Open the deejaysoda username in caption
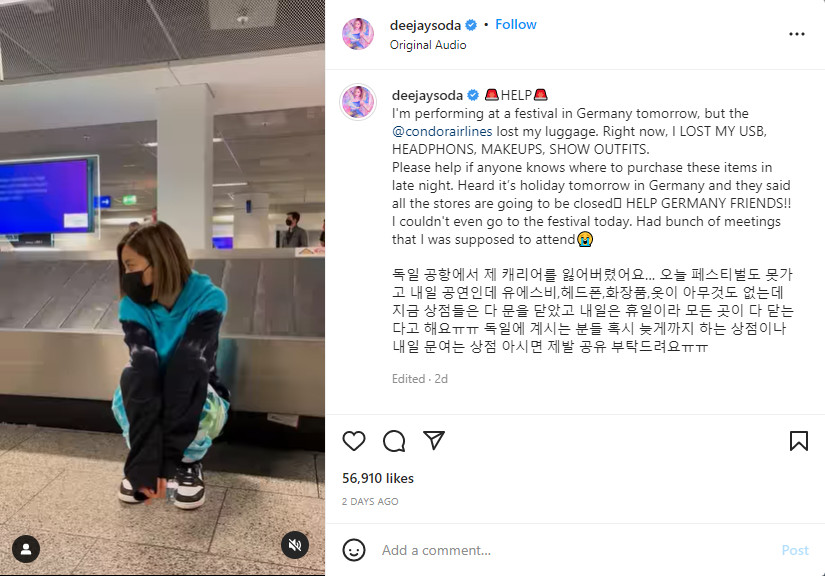 [427, 95]
